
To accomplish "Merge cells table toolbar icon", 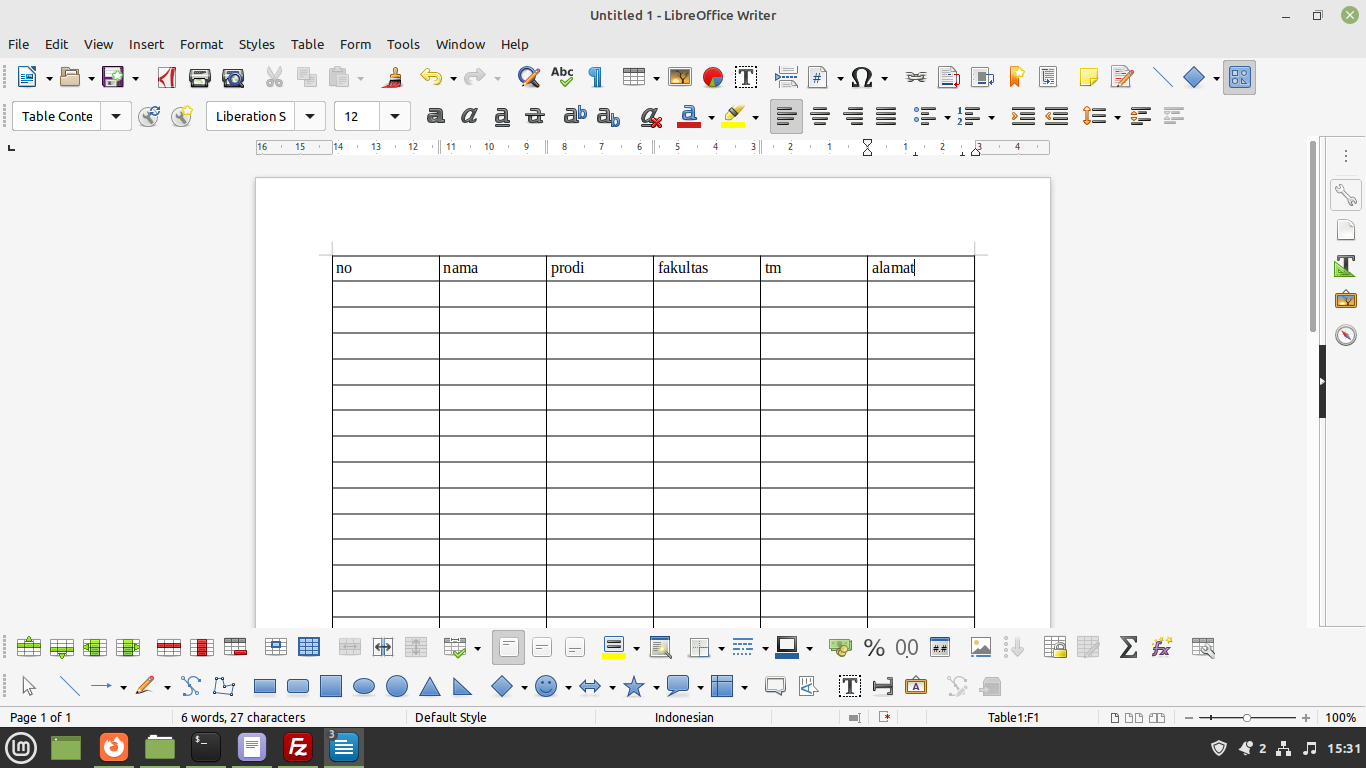I will [350, 648].
